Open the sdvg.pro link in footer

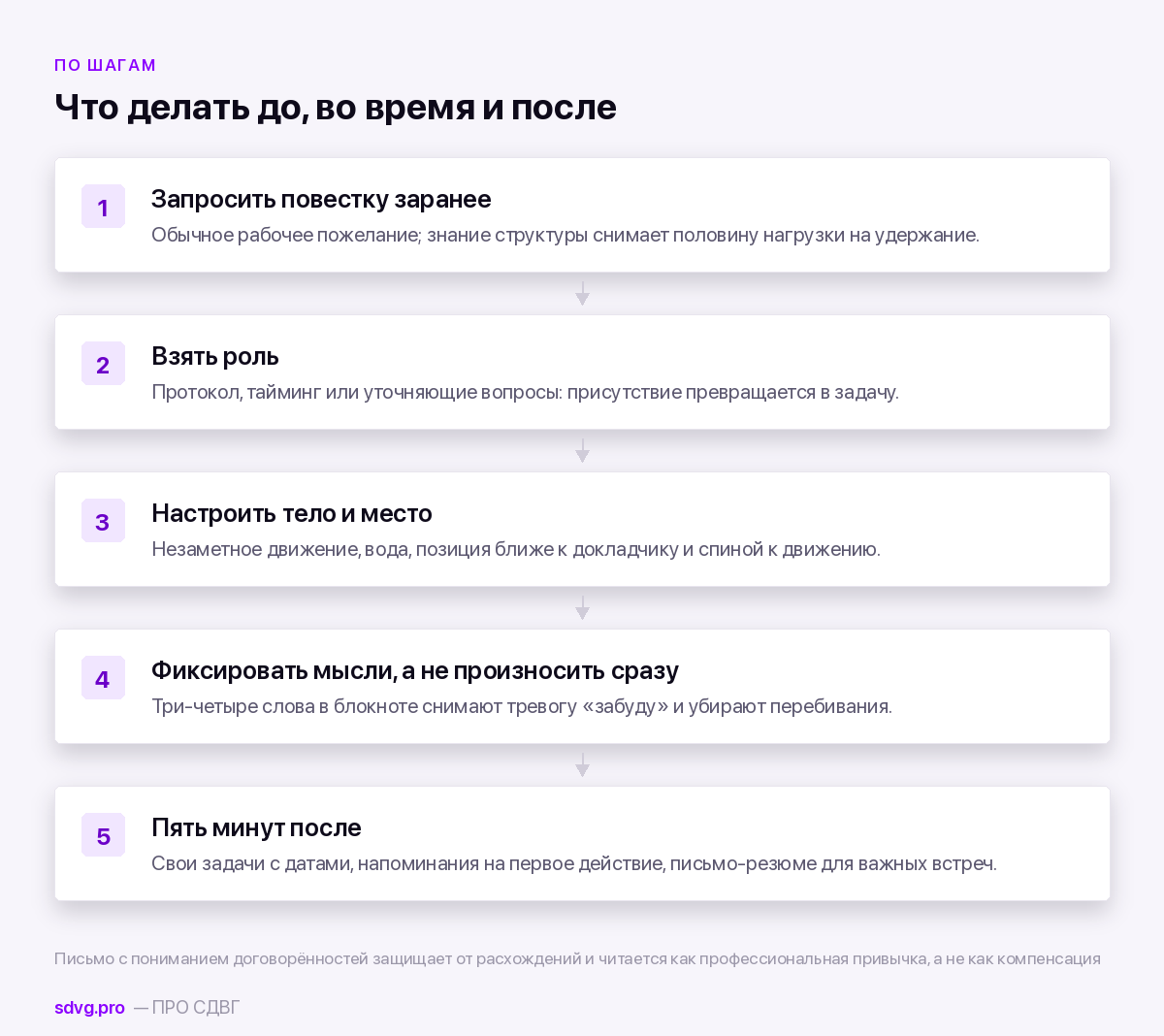click(x=89, y=1008)
